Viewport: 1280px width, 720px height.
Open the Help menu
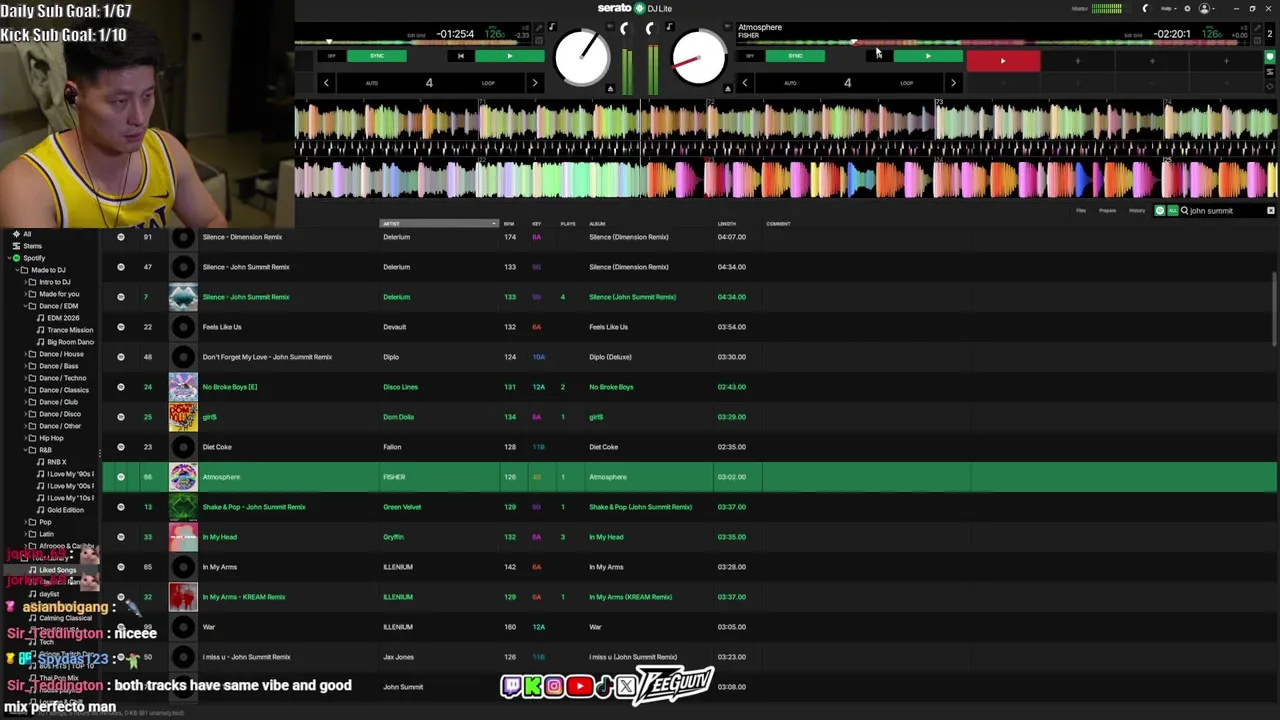1168,8
